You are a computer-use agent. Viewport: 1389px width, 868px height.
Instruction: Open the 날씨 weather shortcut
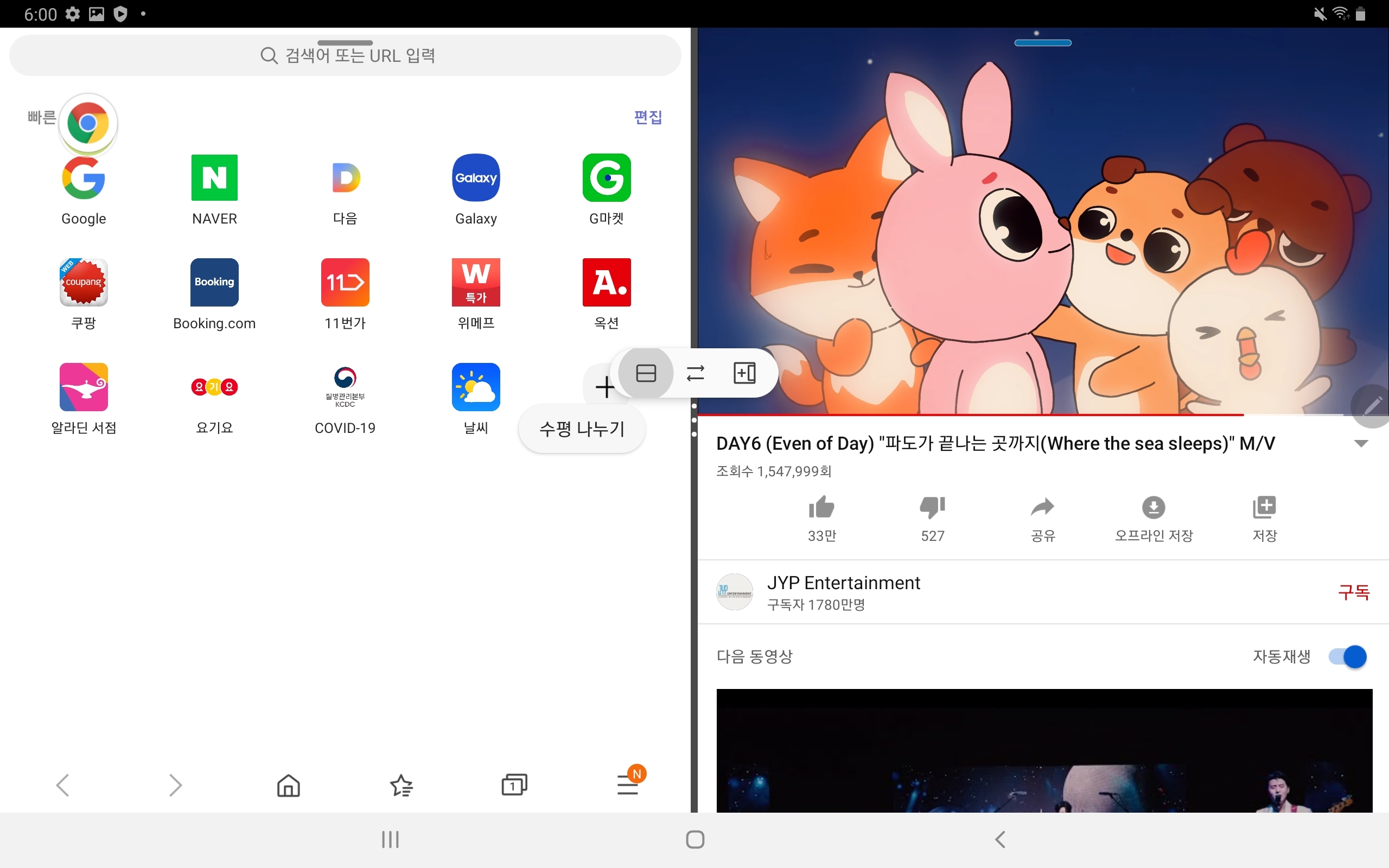(476, 398)
